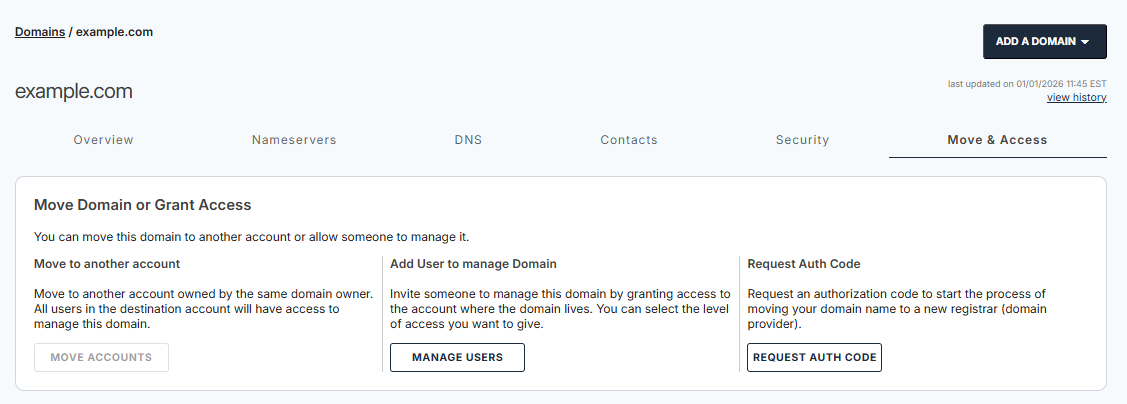Switch to the Overview tab
The height and width of the screenshot is (404, 1127).
(103, 140)
